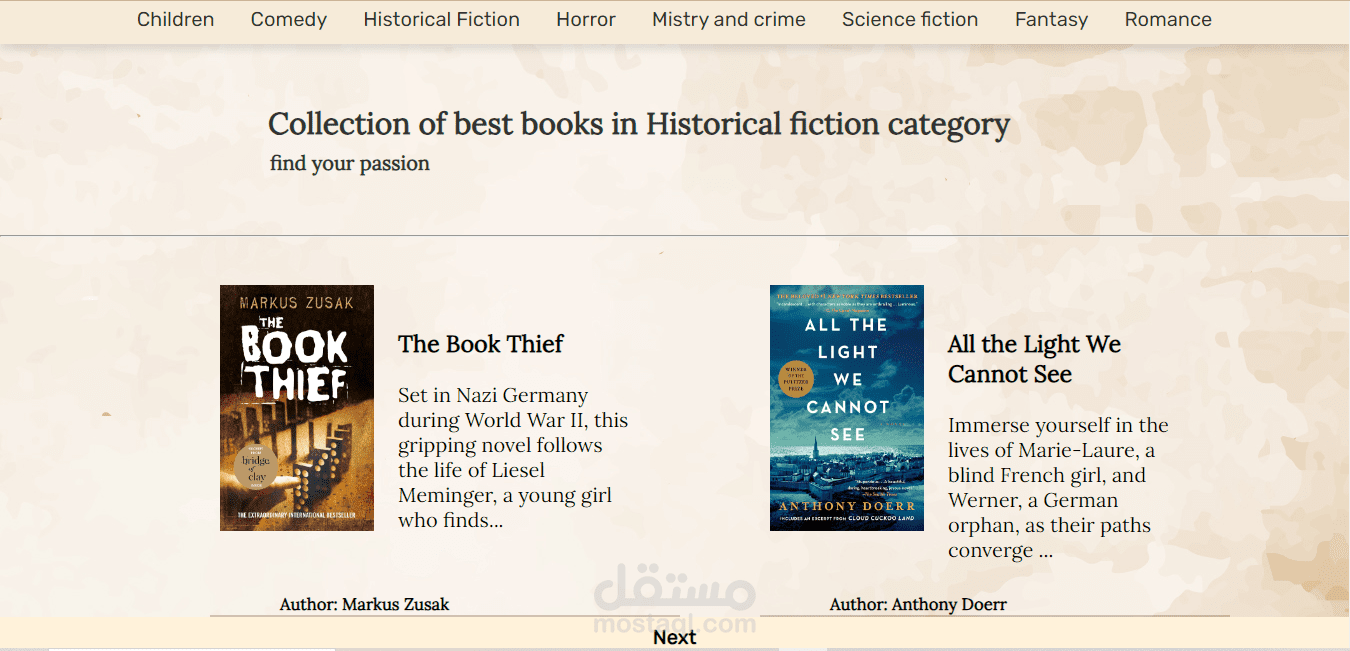Click The Book Thief description text
Viewport: 1350px width, 651px height.
(x=512, y=457)
